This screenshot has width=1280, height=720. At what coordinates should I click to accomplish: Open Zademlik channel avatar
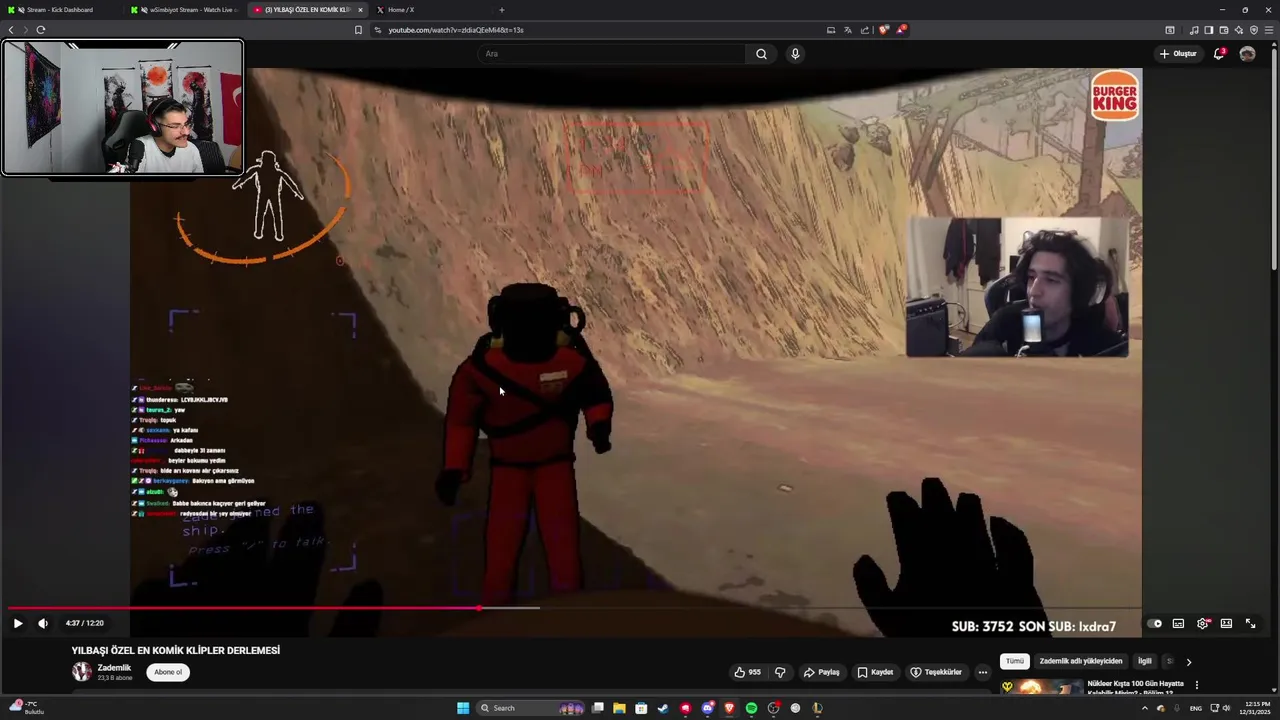81,672
